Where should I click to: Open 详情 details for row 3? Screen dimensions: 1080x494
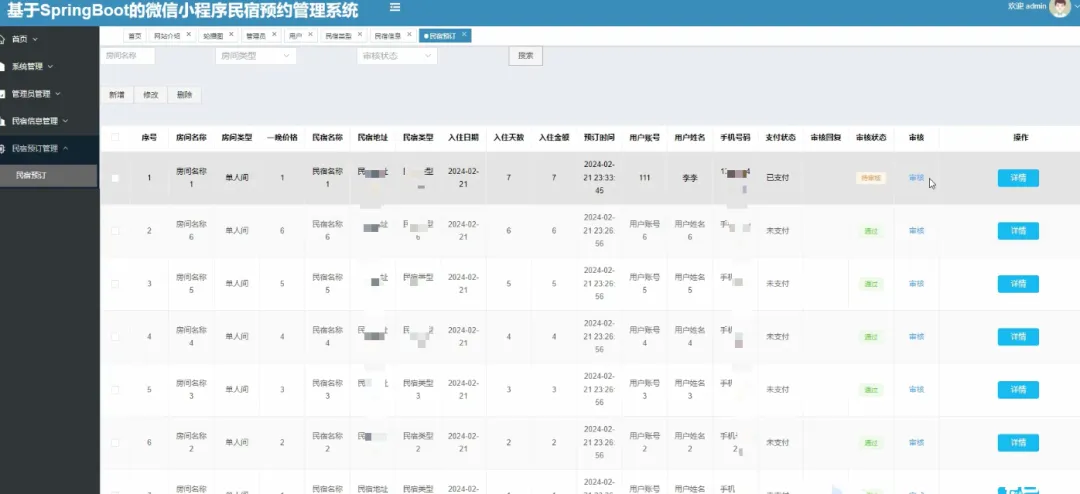[1018, 284]
